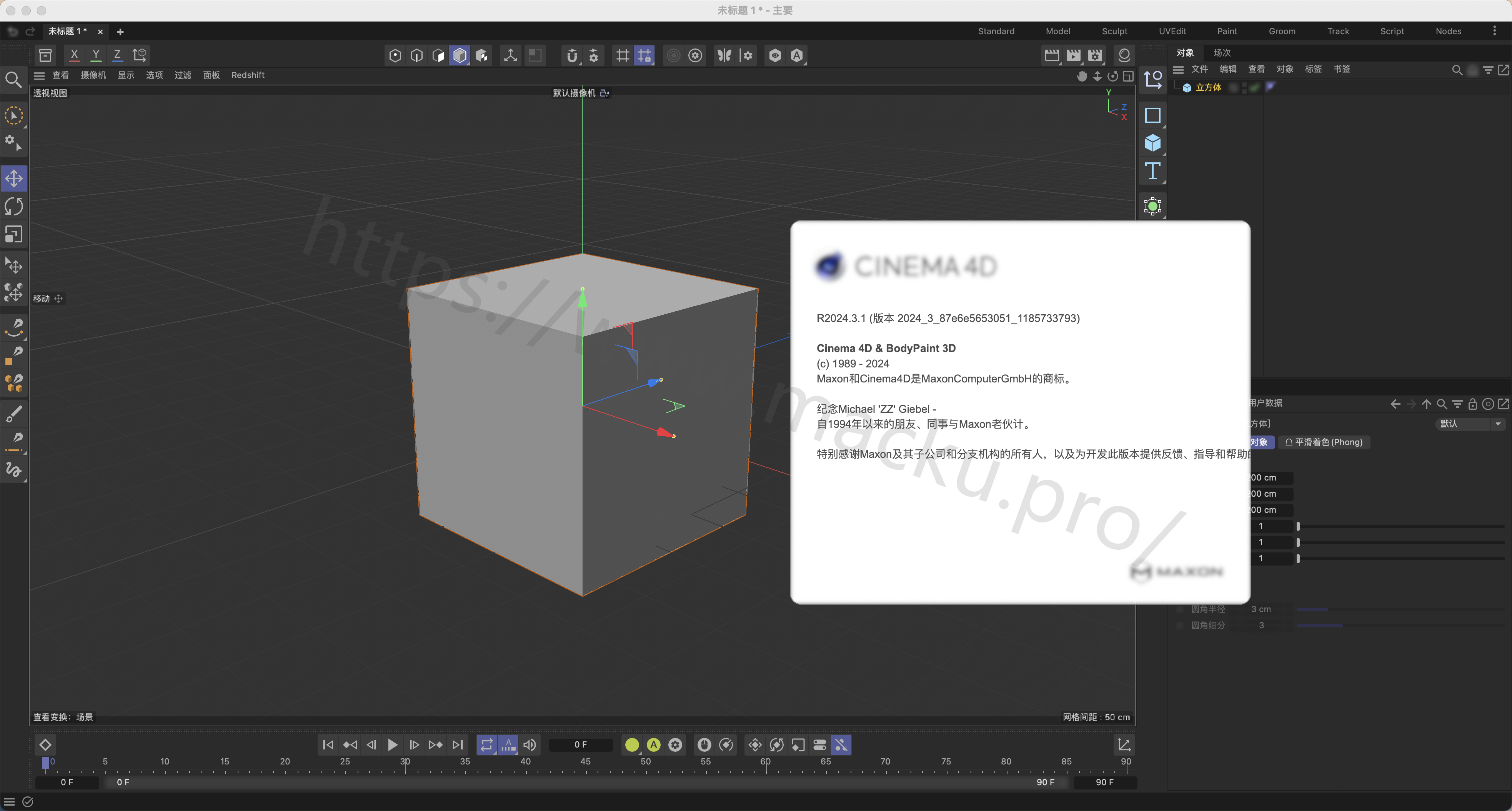Open the Redshift viewport menu
1512x811 pixels.
pos(248,75)
